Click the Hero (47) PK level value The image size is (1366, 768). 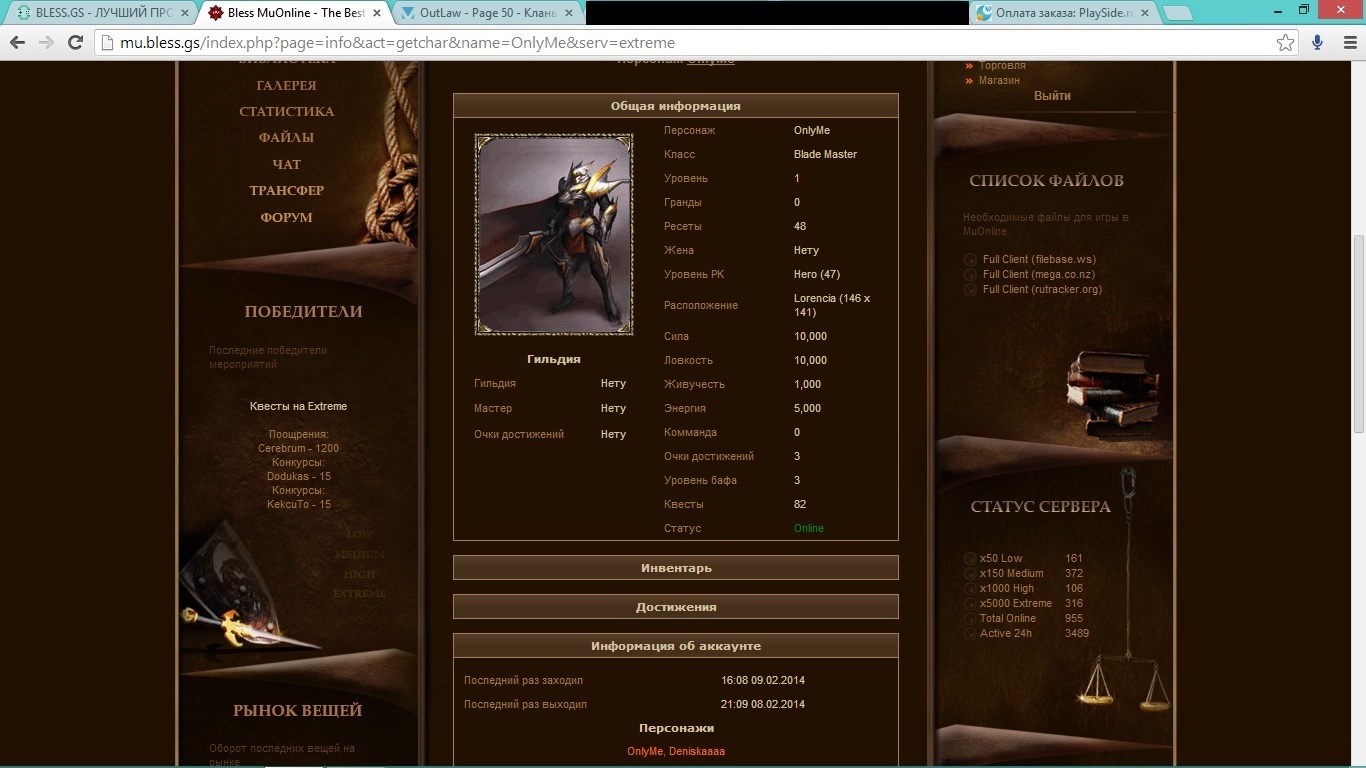click(817, 274)
